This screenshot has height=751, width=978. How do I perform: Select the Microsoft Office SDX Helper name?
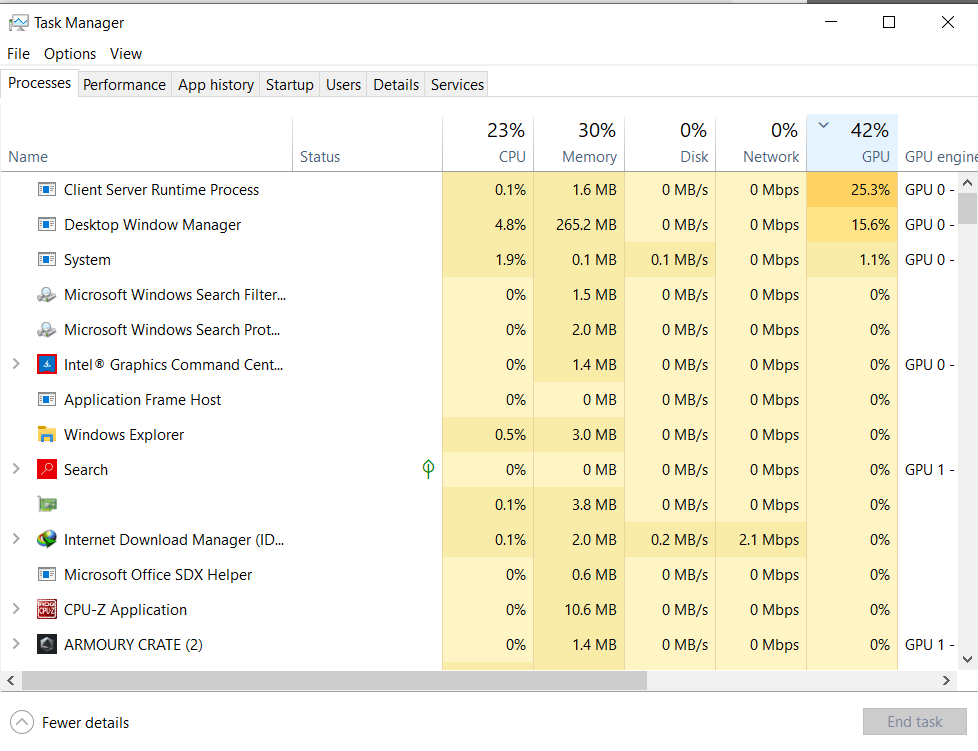click(158, 574)
